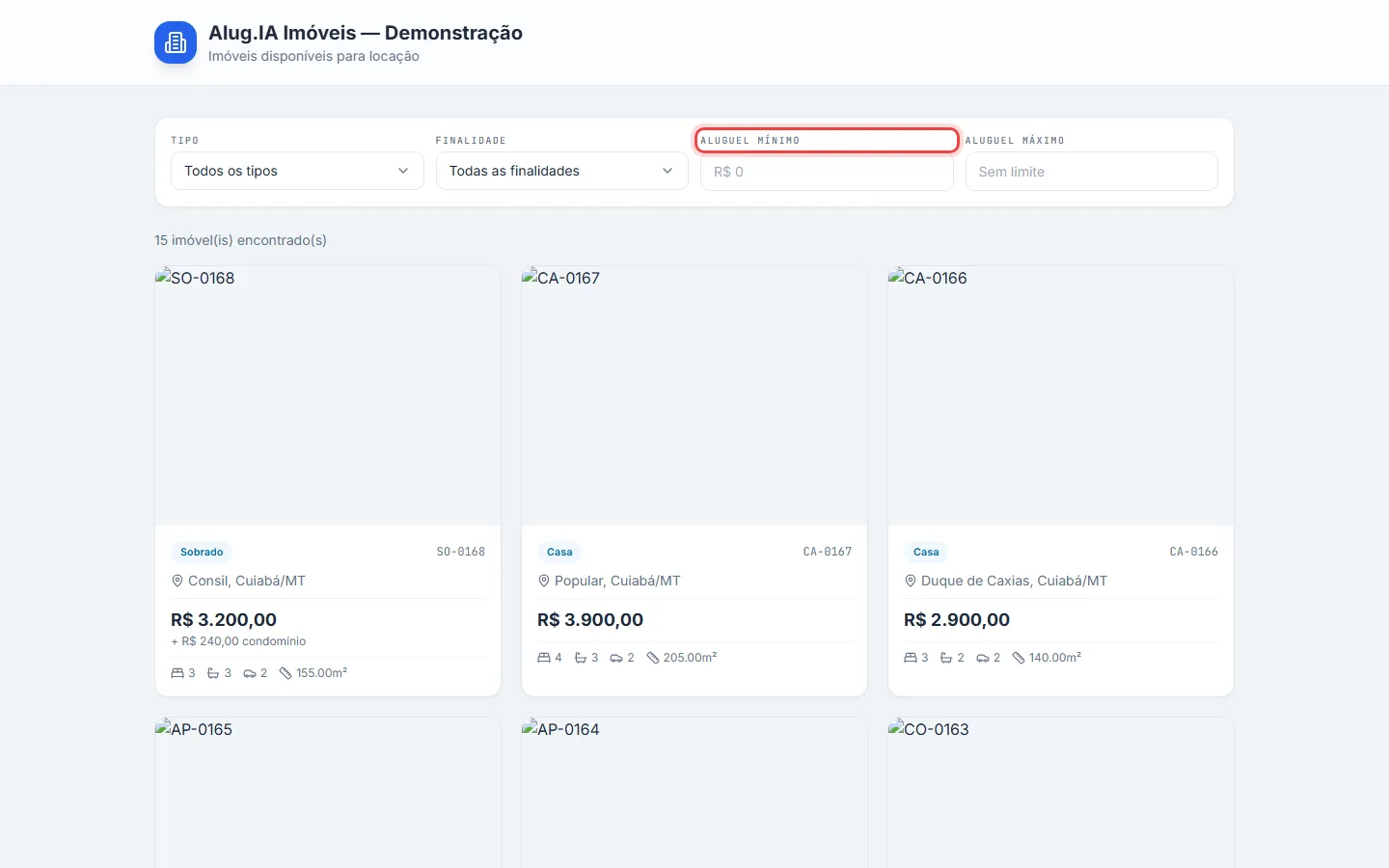Click location pin icon beside Popular, Cuiabá/MT
Viewport: 1389px width, 868px height.
pos(544,581)
